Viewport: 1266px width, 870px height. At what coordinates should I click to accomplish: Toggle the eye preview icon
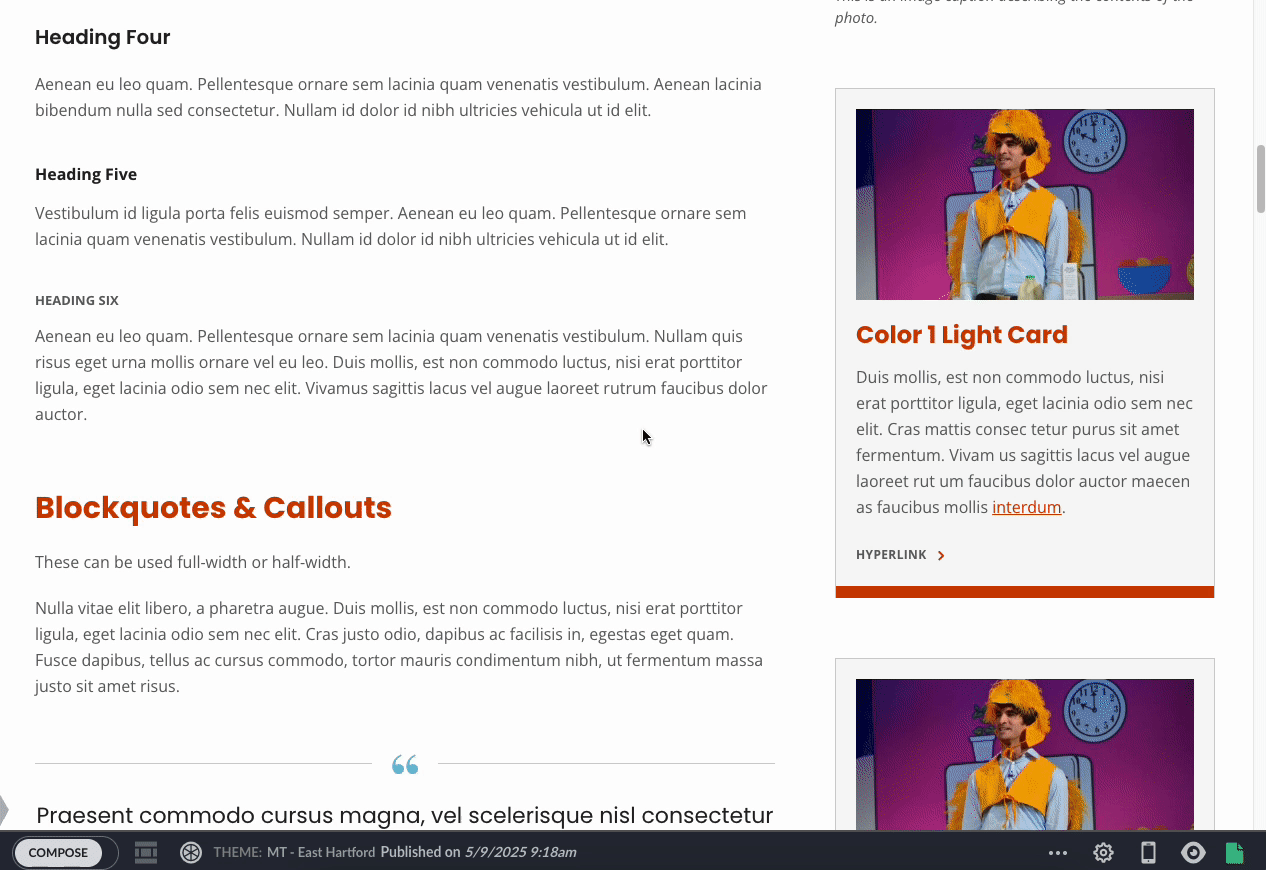pyautogui.click(x=1193, y=853)
